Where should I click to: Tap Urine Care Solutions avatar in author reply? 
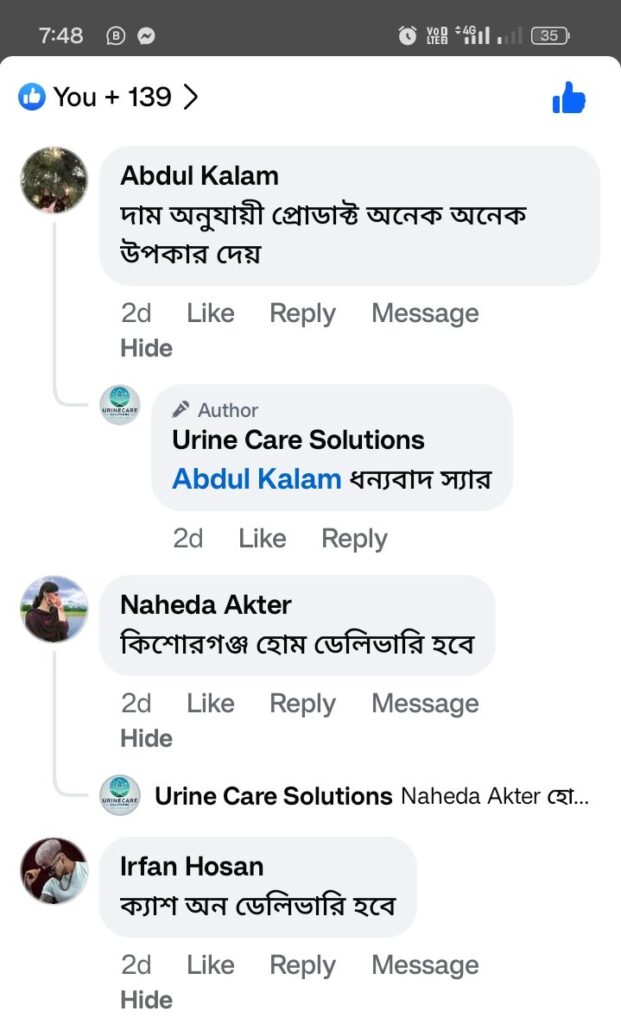pyautogui.click(x=120, y=405)
